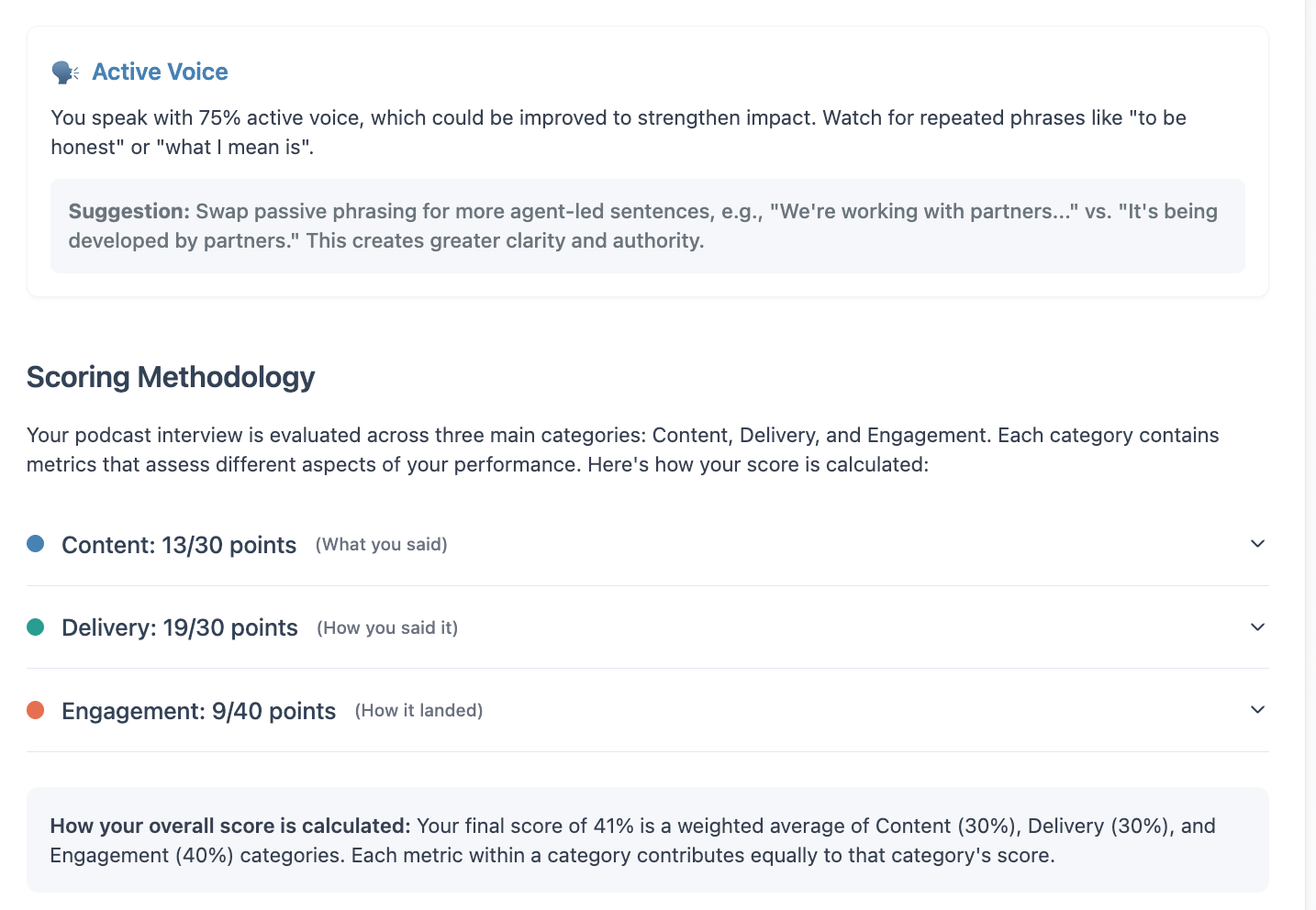Click the (What you said) subtitle
Screen dimensions: 1316x910
click(382, 545)
